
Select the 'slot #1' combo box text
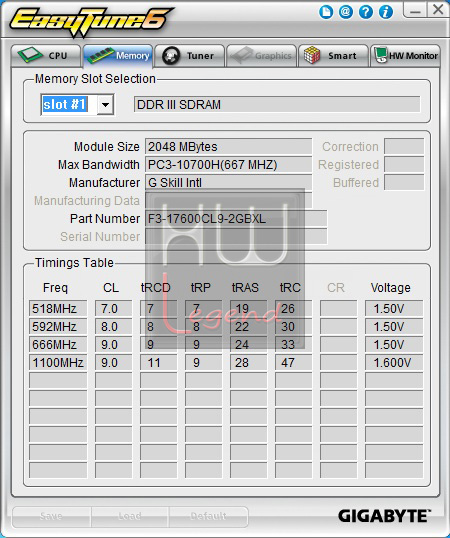65,104
